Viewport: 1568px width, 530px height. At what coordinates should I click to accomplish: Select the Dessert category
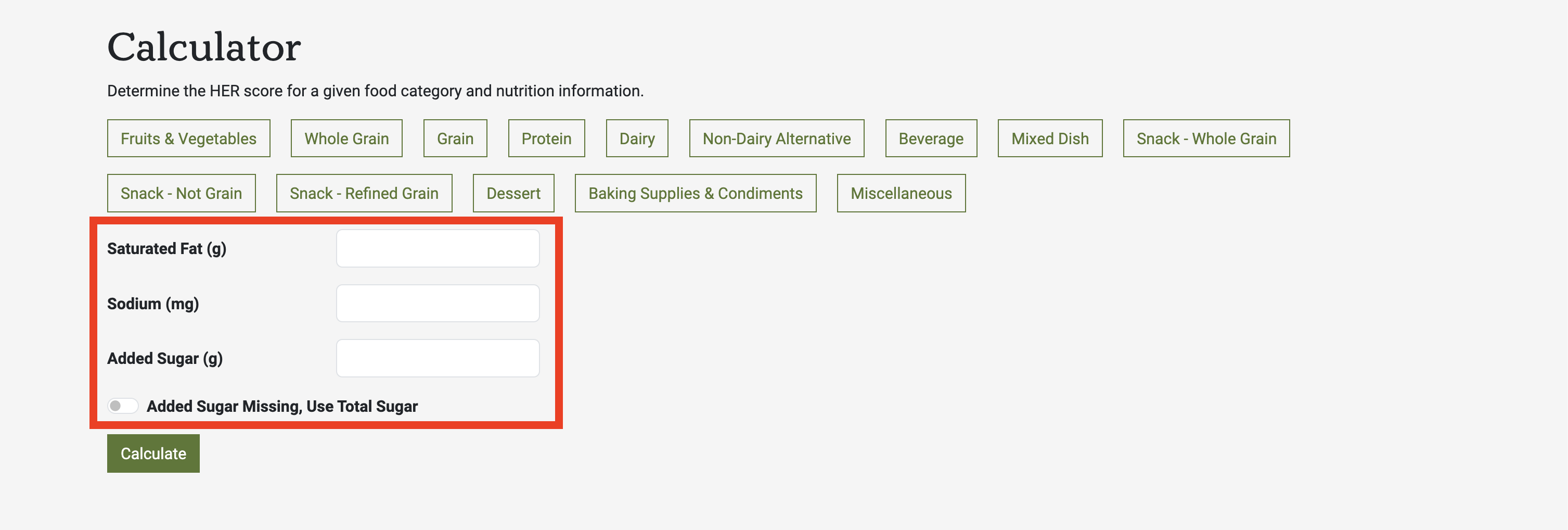coord(513,193)
